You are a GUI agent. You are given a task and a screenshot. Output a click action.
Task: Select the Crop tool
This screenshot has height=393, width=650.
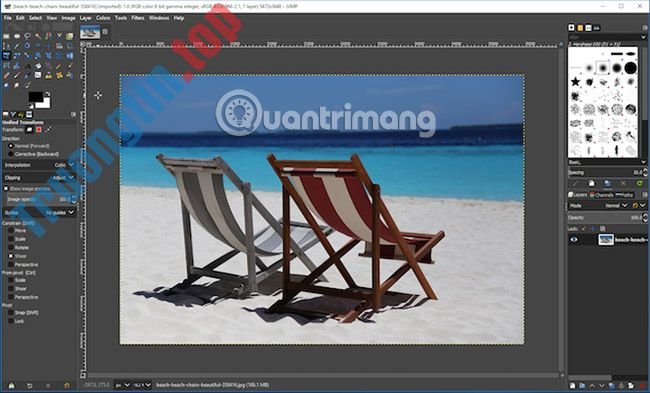69,46
